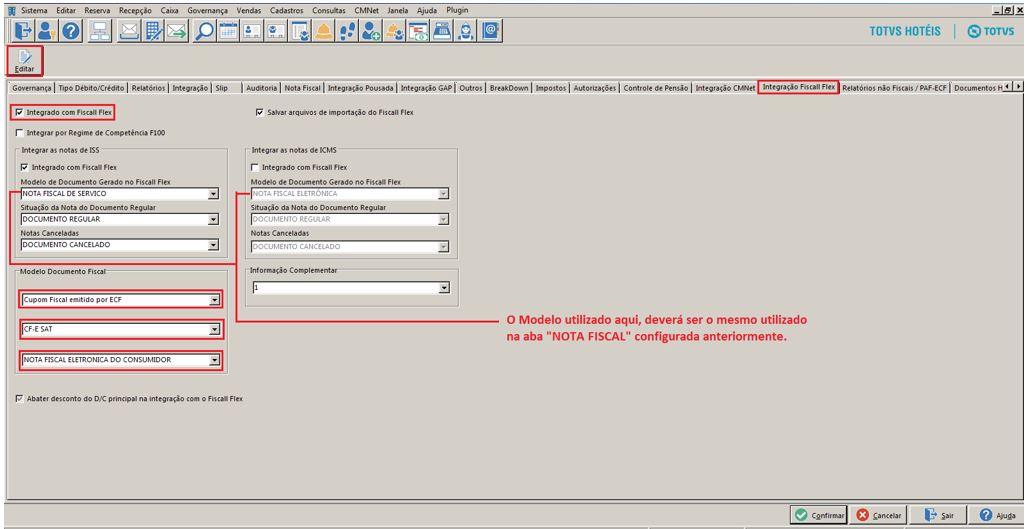Open the calendar toolbar icon
1027x529 pixels.
[228, 31]
